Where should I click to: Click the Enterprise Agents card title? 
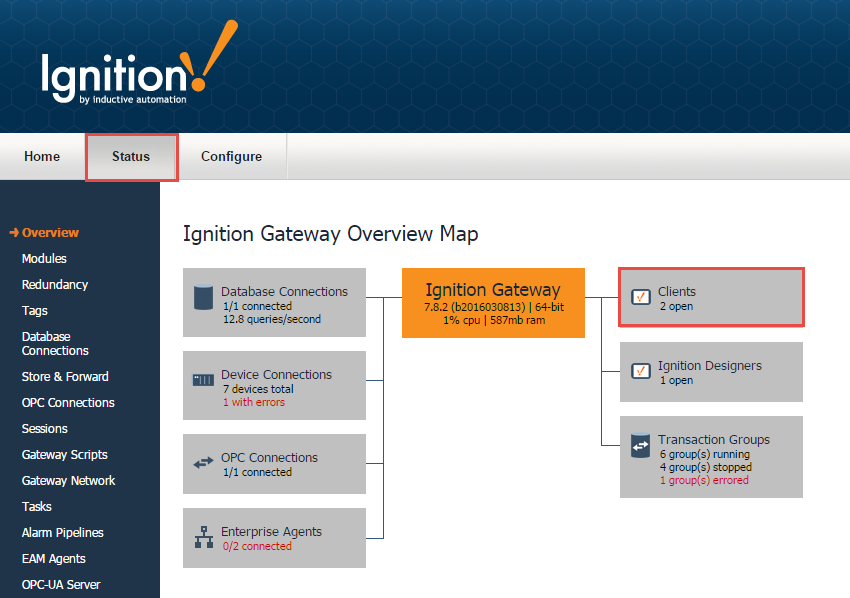(x=271, y=532)
